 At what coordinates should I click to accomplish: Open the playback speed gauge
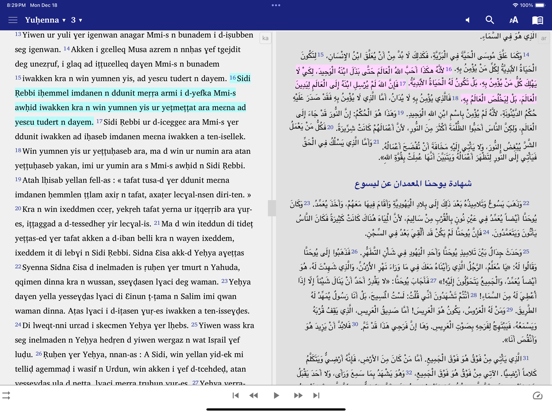[538, 395]
